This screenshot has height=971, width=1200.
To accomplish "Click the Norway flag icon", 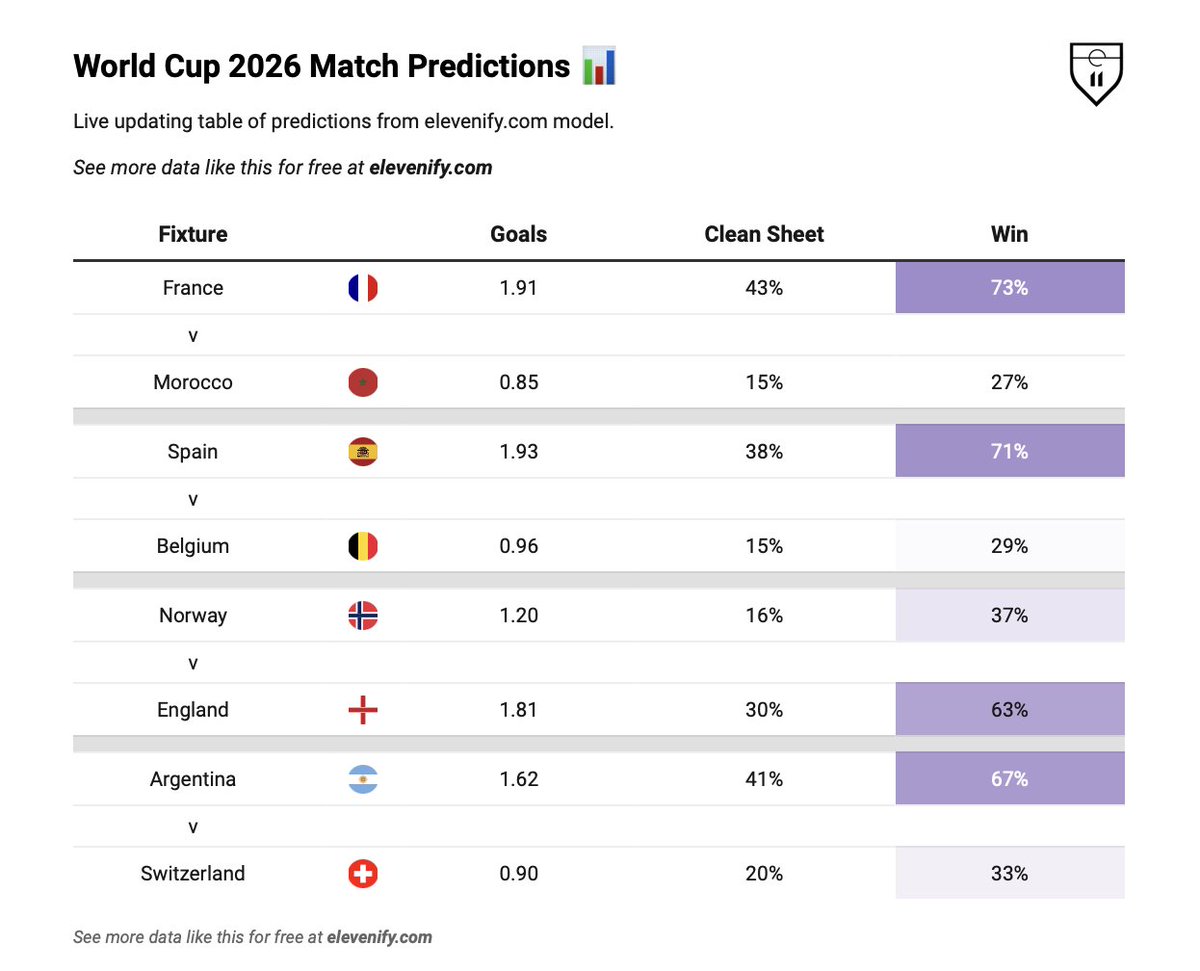I will click(363, 616).
